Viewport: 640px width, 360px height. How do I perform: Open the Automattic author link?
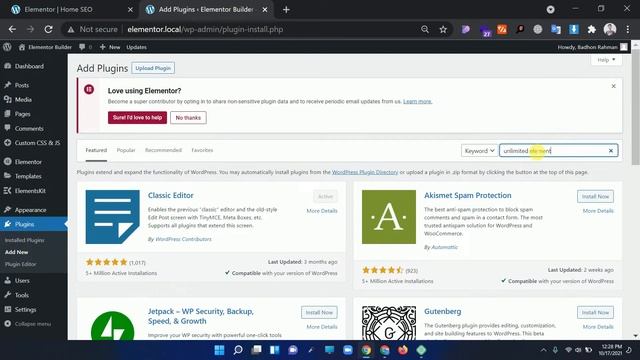coord(444,247)
